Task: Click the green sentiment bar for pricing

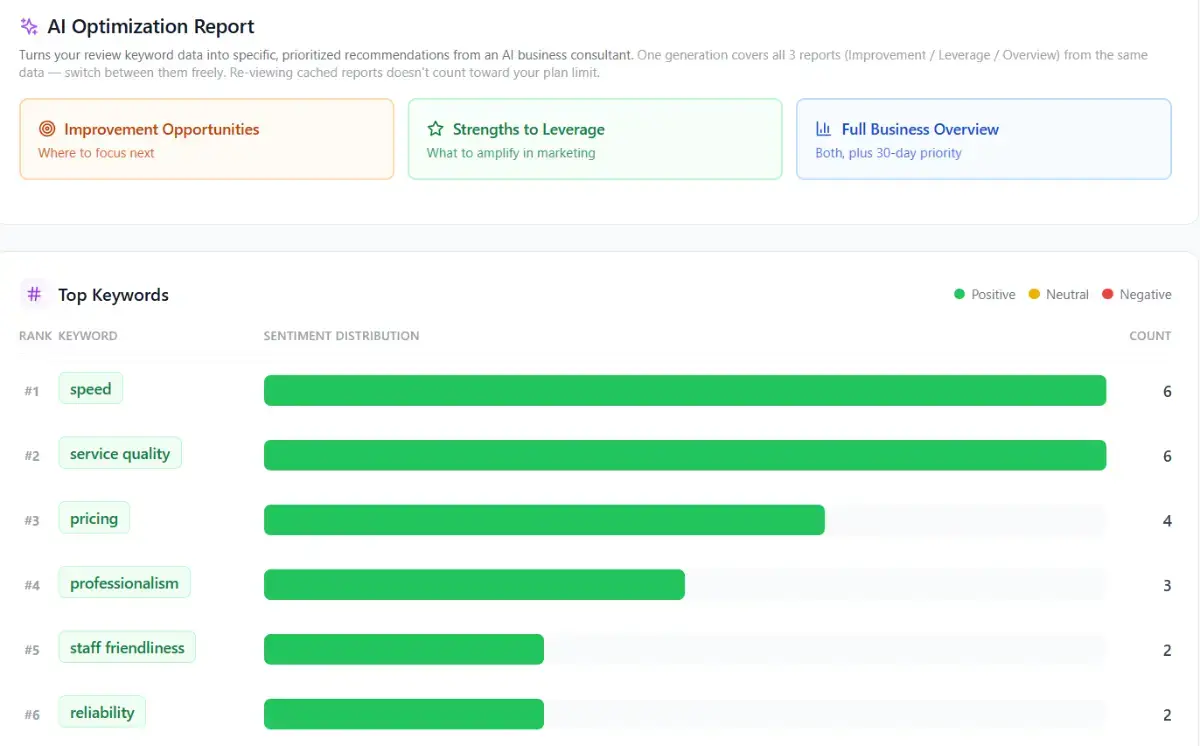Action: (544, 520)
